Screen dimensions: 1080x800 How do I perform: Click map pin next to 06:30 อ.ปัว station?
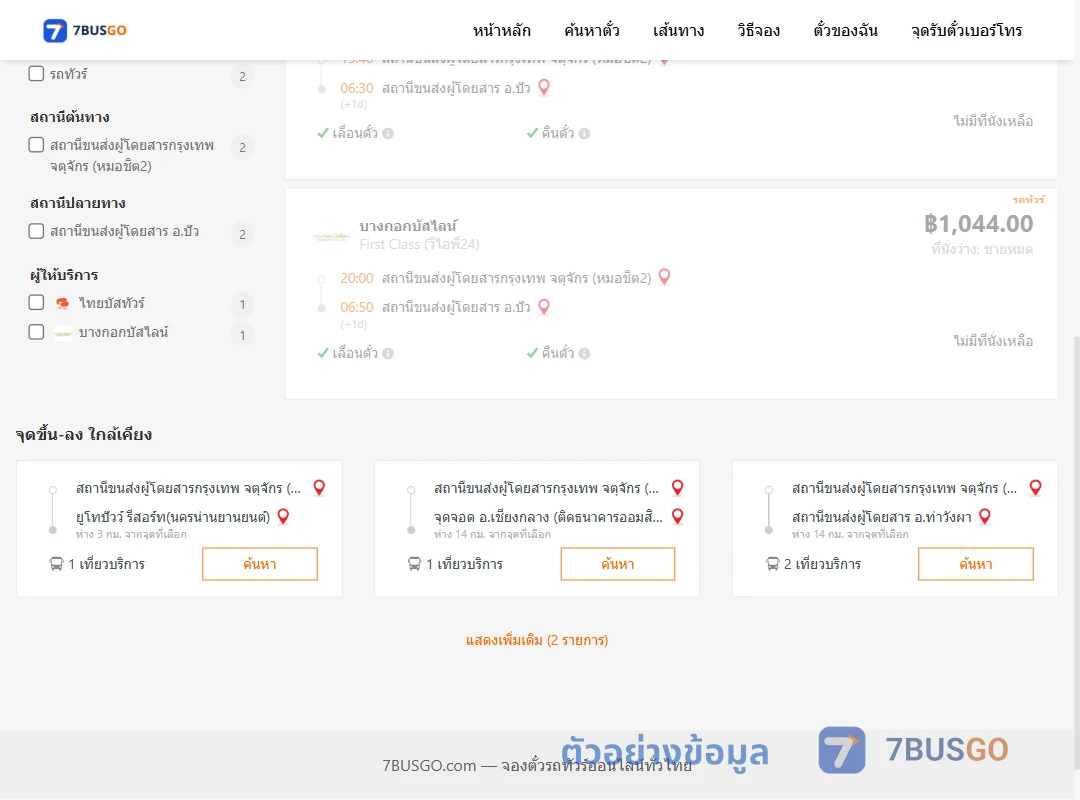tap(544, 88)
